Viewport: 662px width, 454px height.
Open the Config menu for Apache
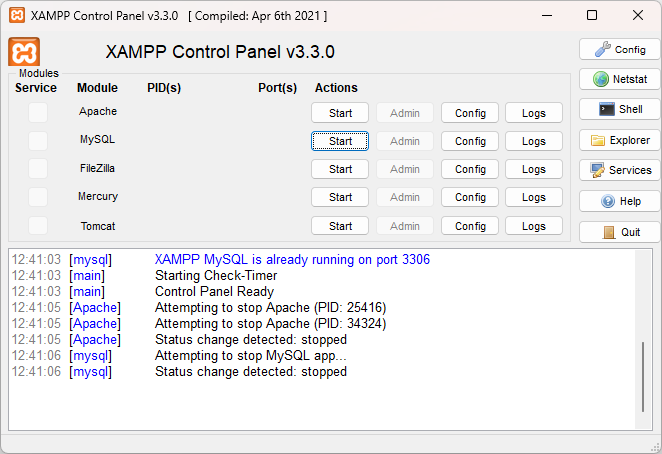pyautogui.click(x=470, y=113)
